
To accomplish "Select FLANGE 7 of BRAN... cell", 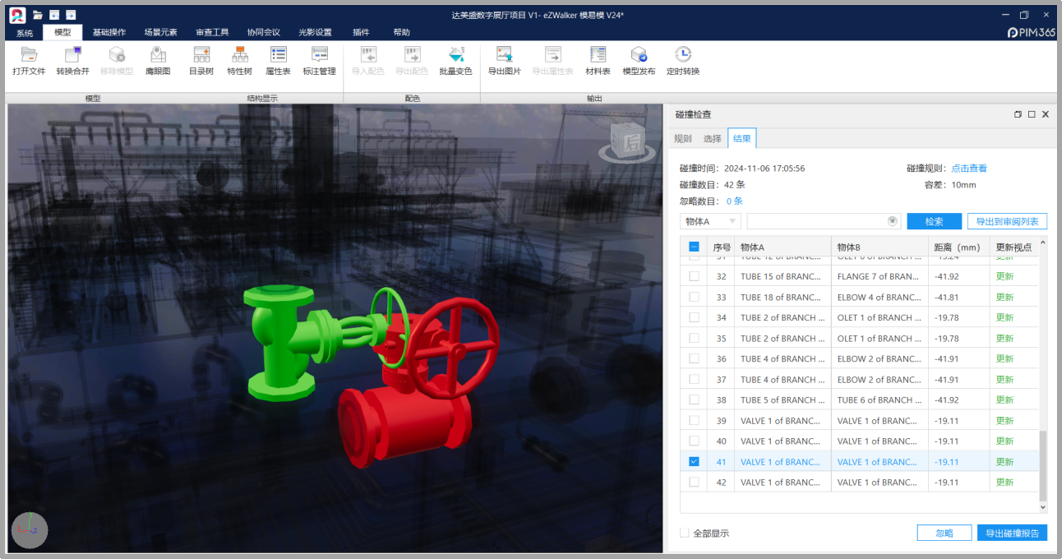I will point(878,276).
